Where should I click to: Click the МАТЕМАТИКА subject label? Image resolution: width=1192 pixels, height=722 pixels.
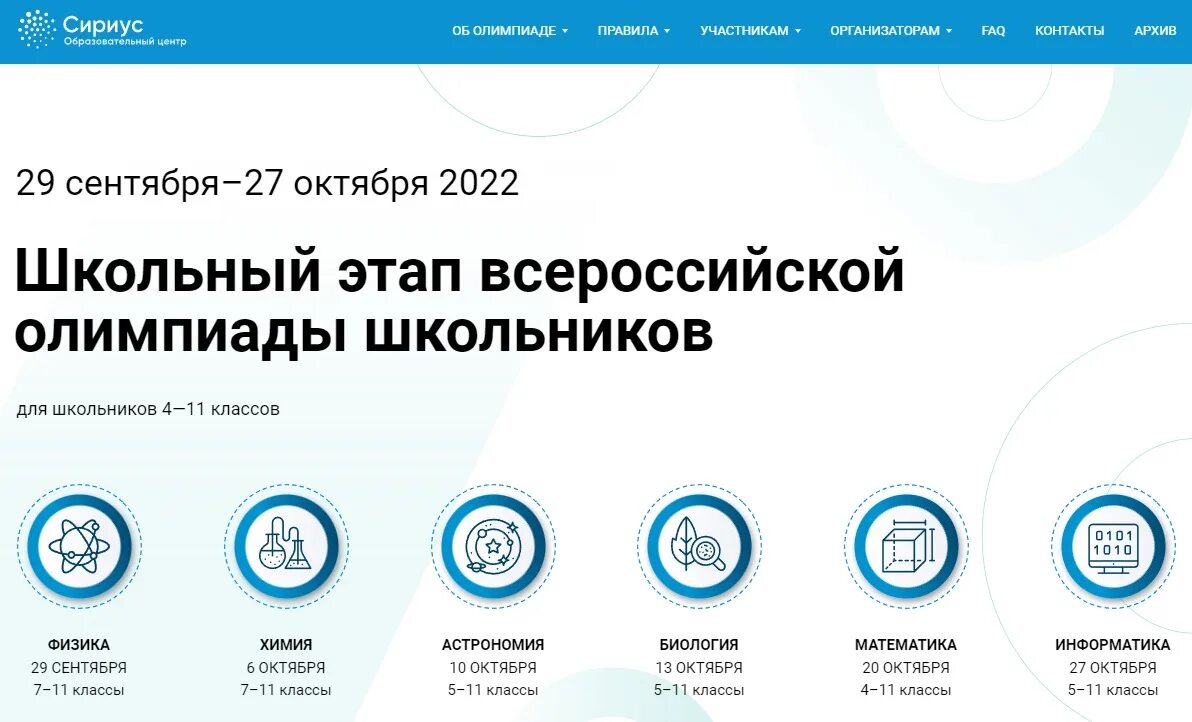click(x=906, y=645)
